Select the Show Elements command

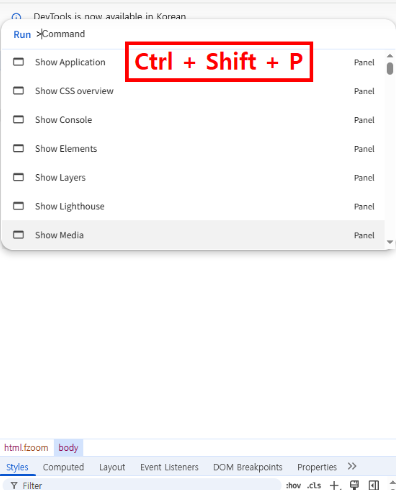[x=193, y=149]
